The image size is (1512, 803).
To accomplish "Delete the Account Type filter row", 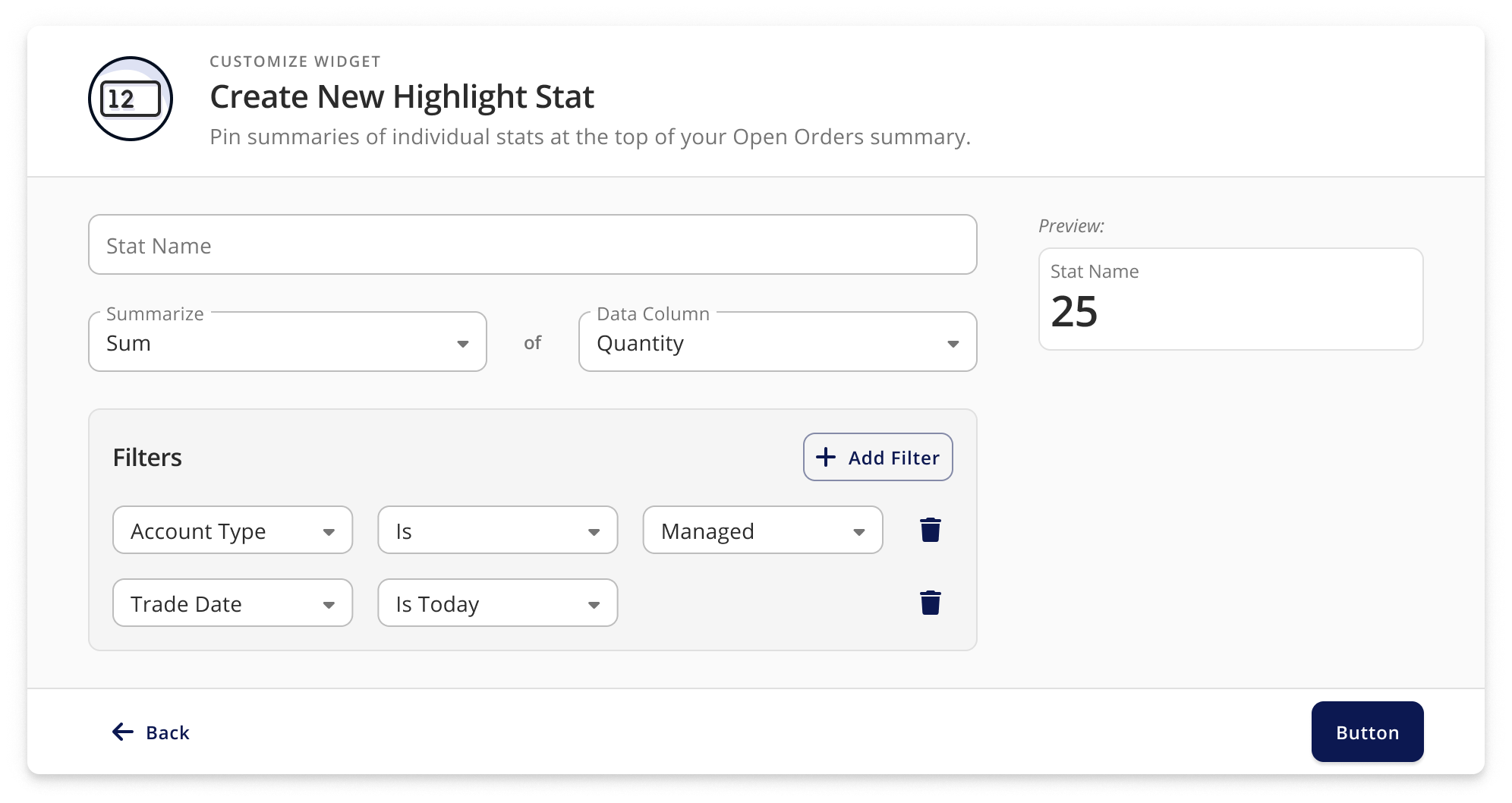I will 930,530.
